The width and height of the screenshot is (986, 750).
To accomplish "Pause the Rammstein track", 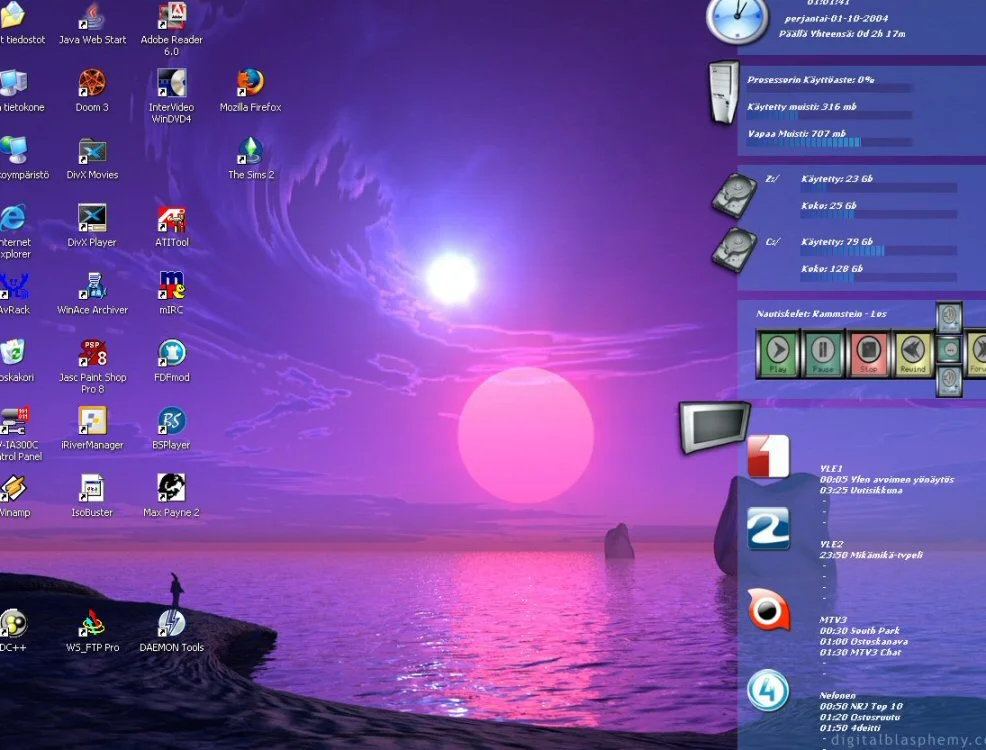I will tap(822, 353).
